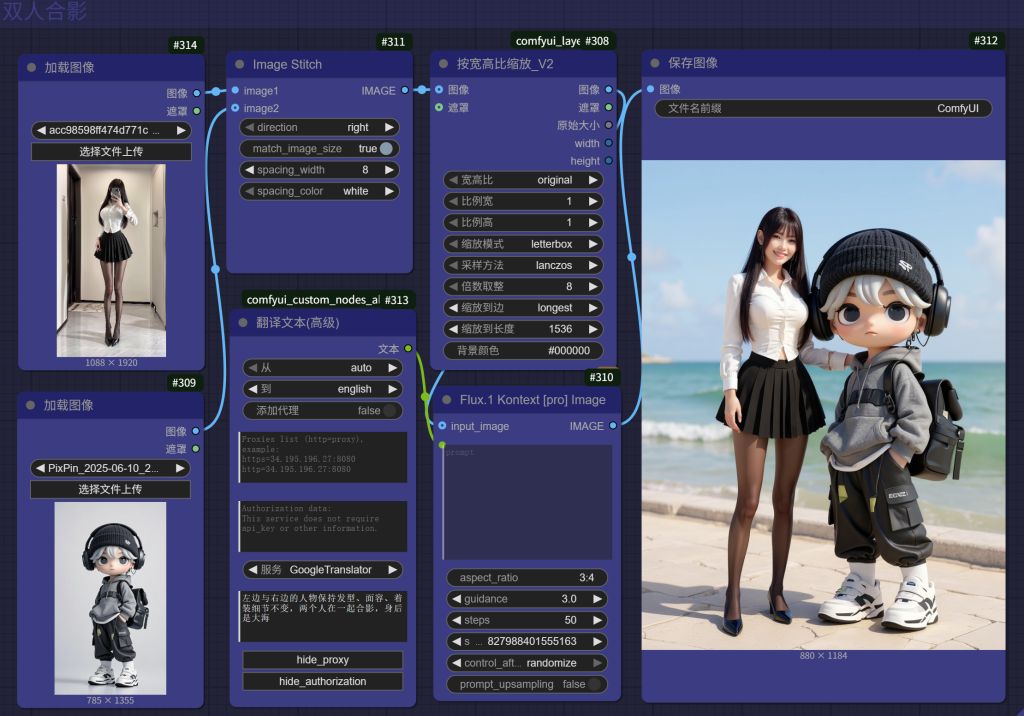Click the input_image port on Flux node
This screenshot has height=716, width=1024.
442,426
